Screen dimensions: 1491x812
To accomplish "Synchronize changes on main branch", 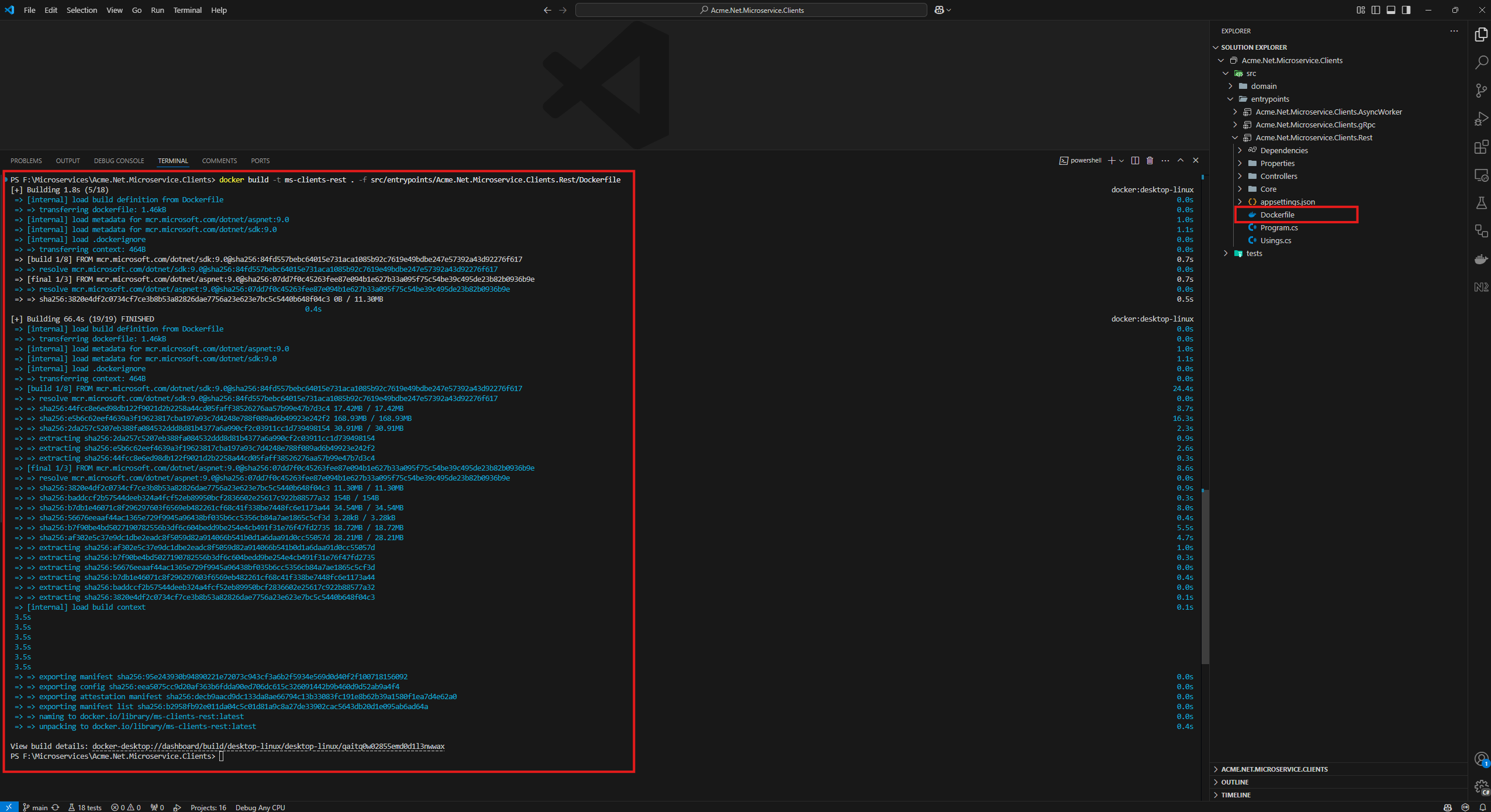I will [x=56, y=807].
